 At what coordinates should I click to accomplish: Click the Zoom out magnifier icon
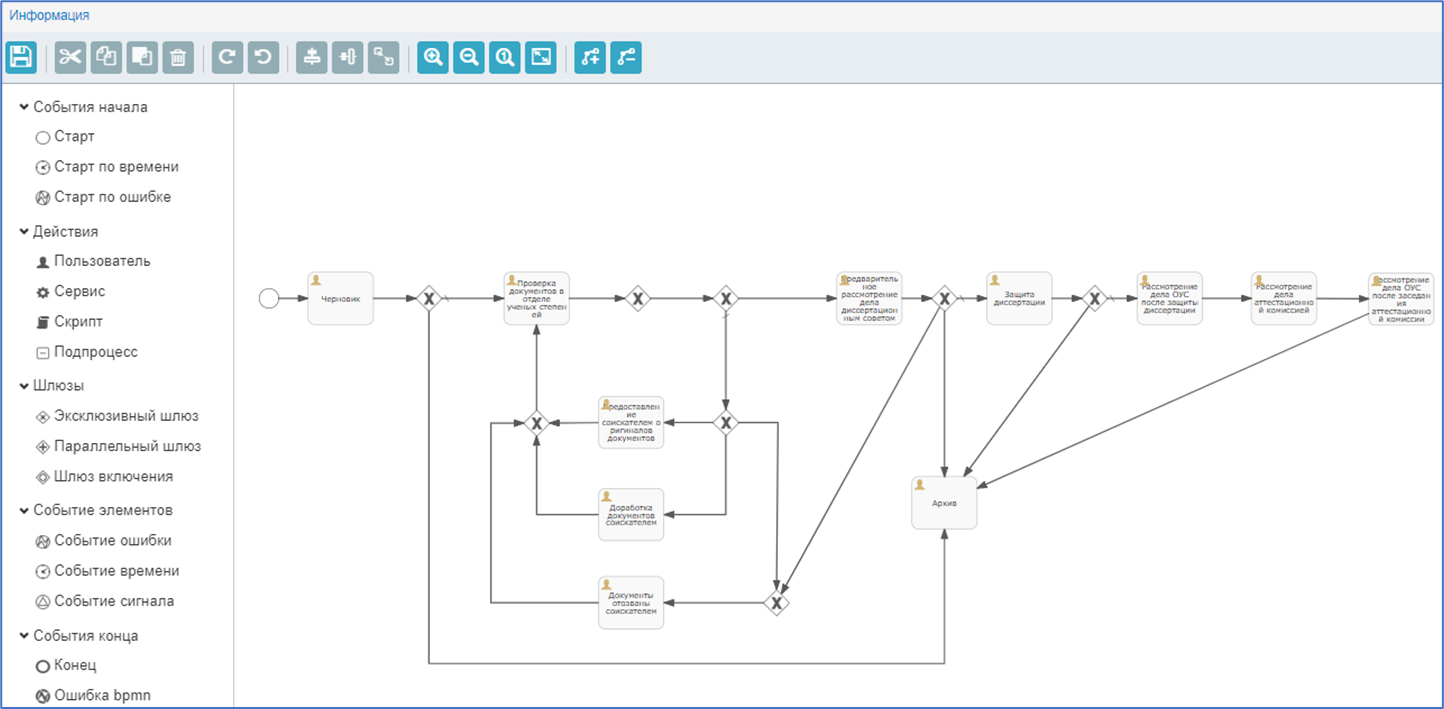[468, 57]
